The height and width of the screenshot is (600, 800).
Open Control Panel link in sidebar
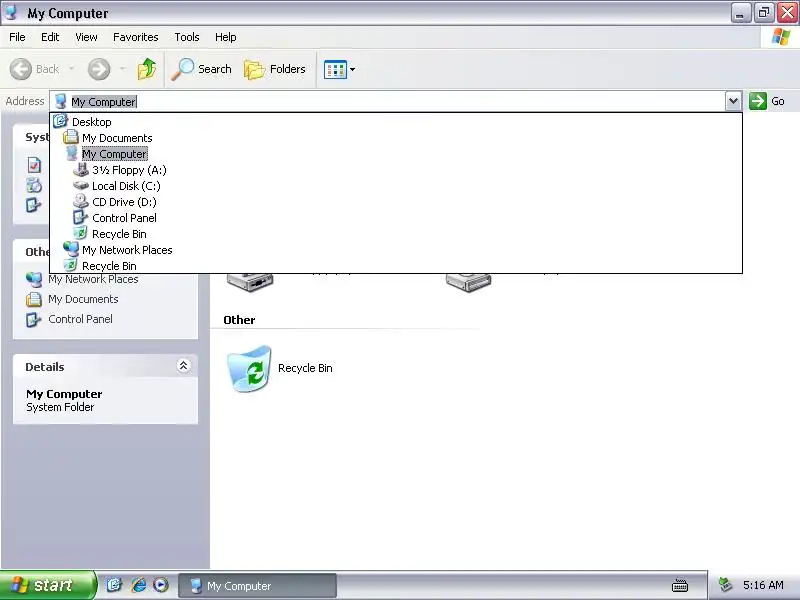80,319
